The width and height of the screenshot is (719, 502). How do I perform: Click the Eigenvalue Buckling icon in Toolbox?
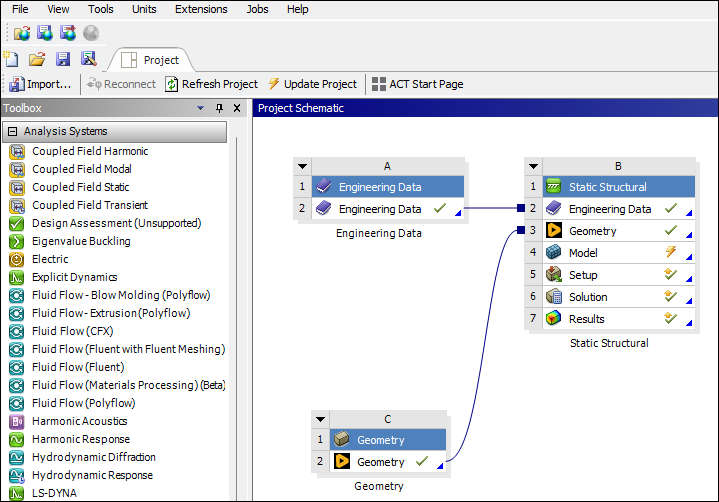pos(16,241)
